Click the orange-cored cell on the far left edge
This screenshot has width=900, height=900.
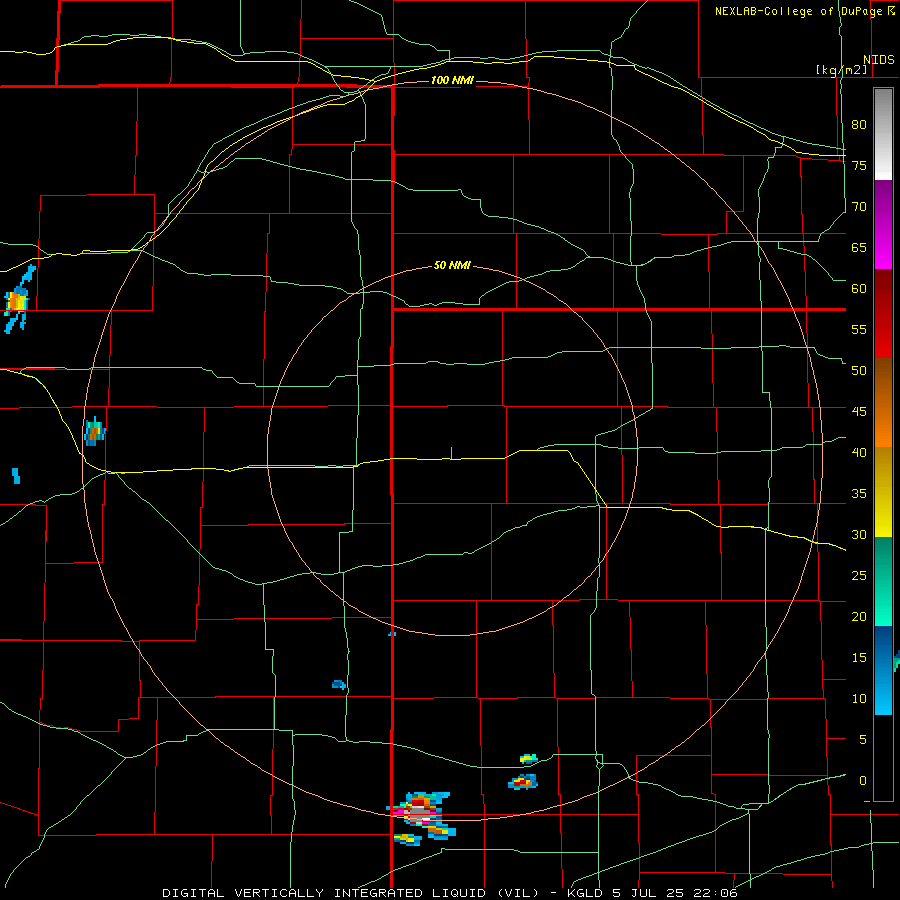[18, 298]
